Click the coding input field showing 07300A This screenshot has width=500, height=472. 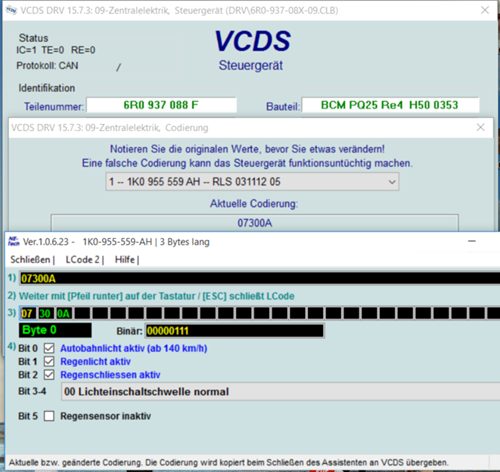(x=260, y=278)
